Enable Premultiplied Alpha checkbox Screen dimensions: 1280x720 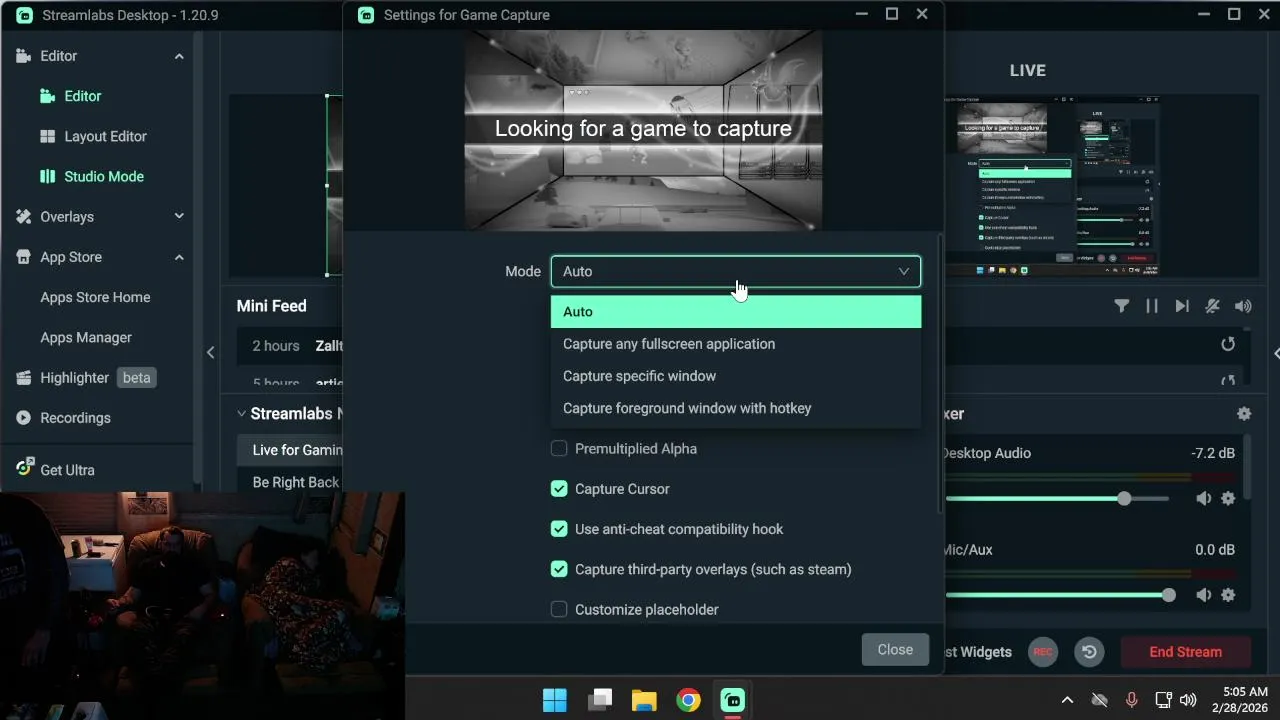pyautogui.click(x=559, y=449)
